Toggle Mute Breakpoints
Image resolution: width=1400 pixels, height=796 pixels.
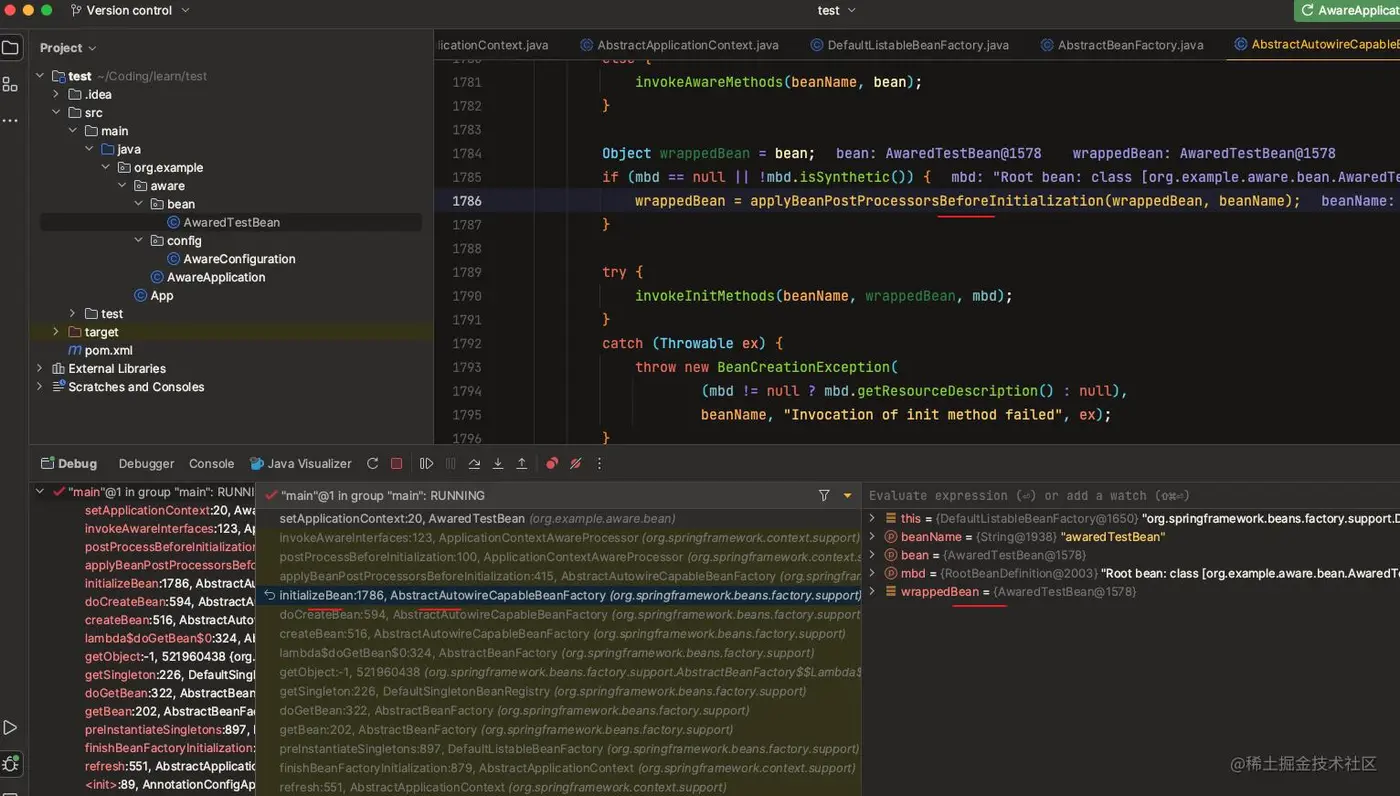tap(575, 464)
